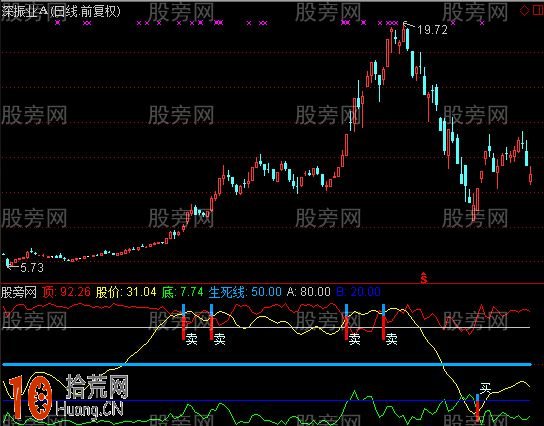Image resolution: width=544 pixels, height=426 pixels.
Task: Click the white 股旁网 indicator name before 顶
Action: coord(19,292)
